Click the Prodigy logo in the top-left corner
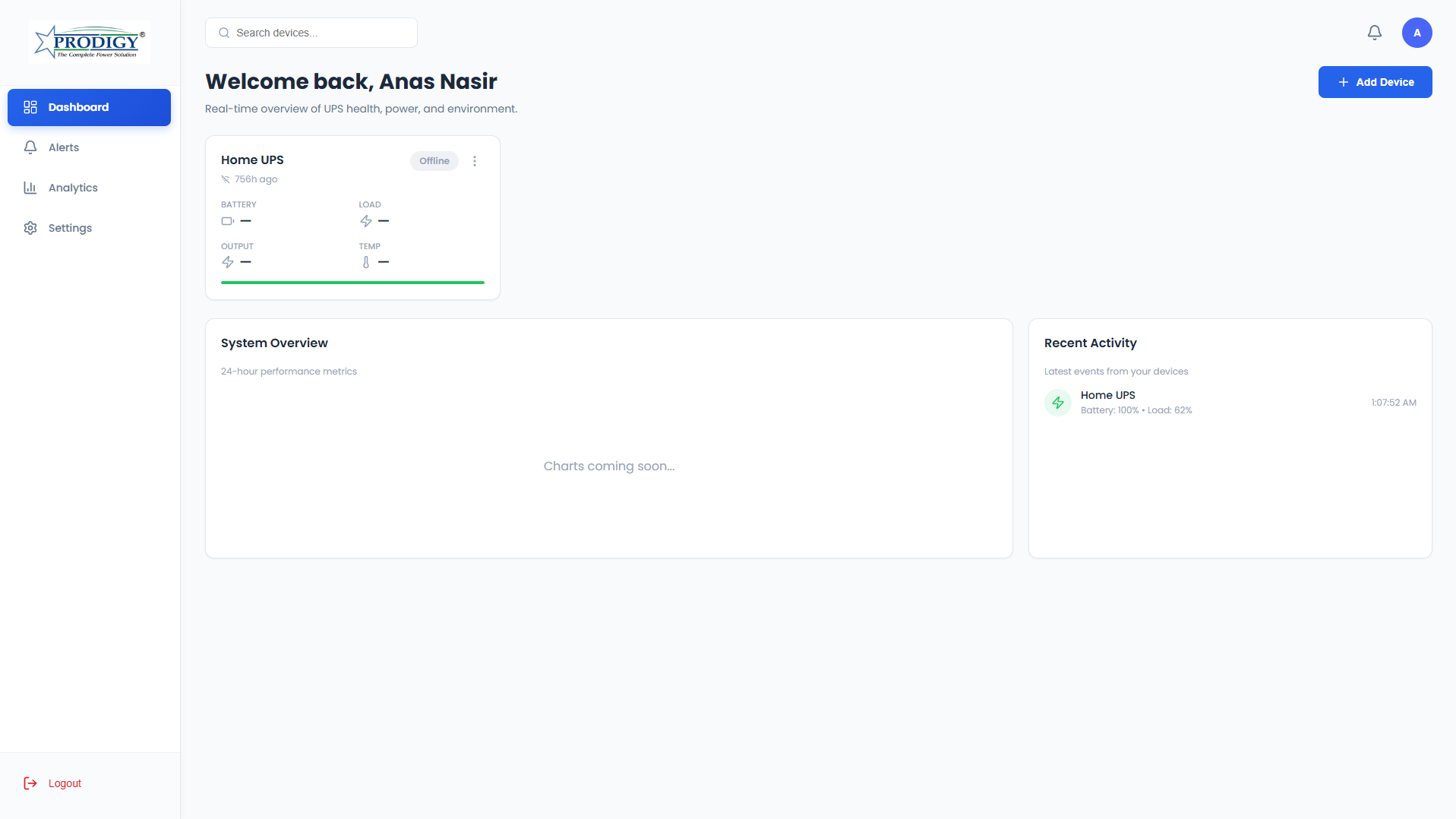 pyautogui.click(x=88, y=41)
